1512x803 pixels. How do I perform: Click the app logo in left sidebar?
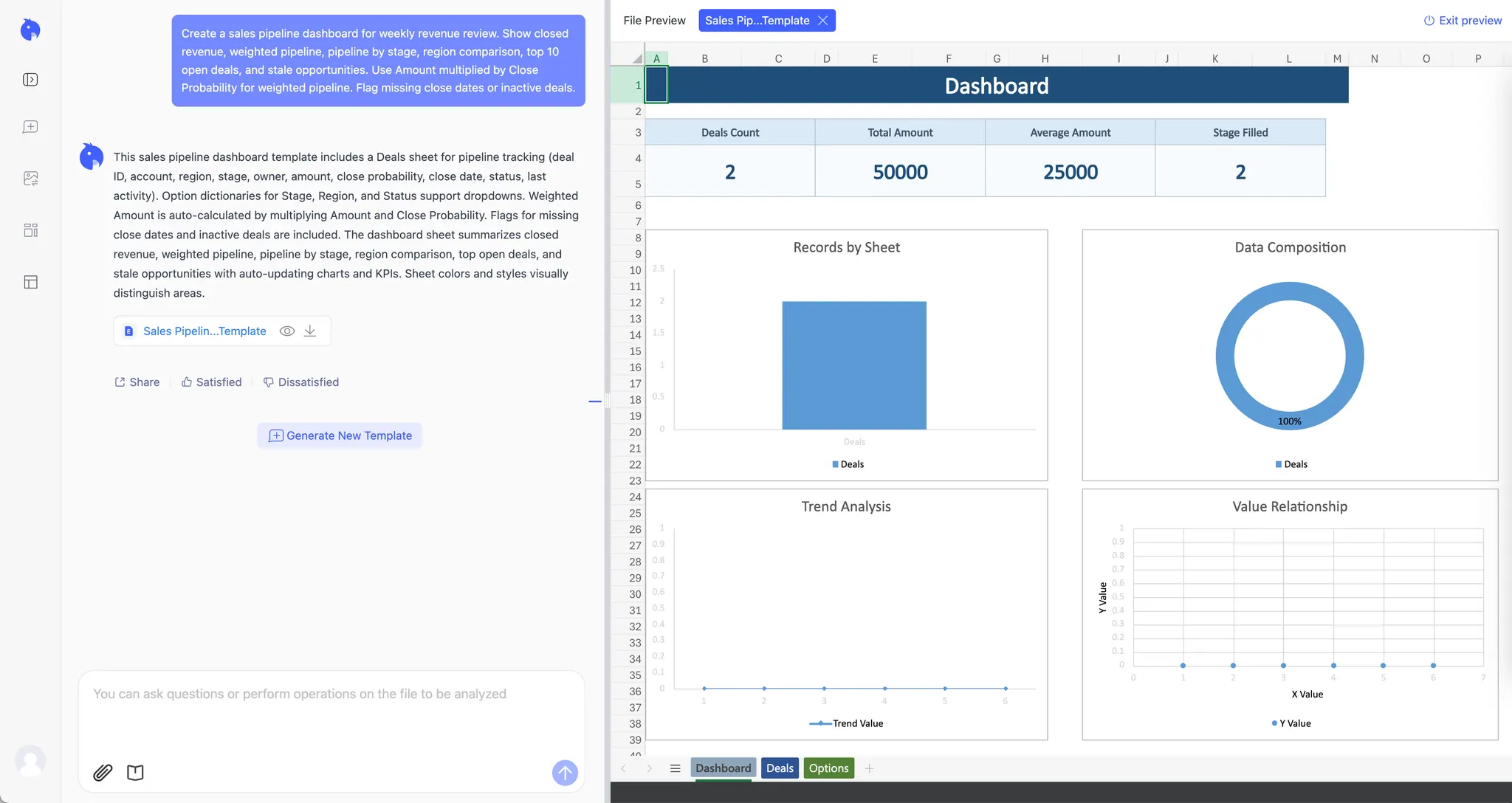(x=30, y=30)
